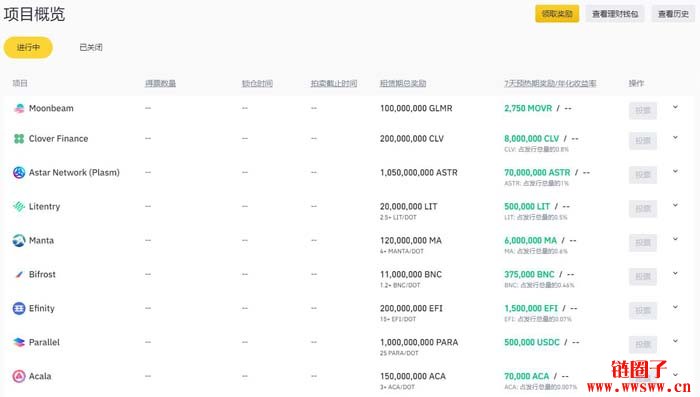
Task: Select the Bifrost project name
Action: 42,275
